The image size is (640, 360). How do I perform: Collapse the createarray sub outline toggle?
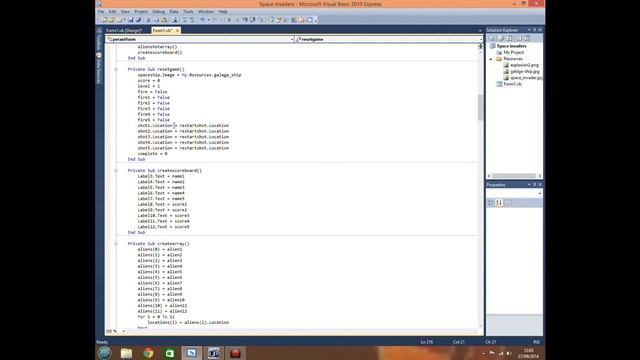tap(116, 244)
